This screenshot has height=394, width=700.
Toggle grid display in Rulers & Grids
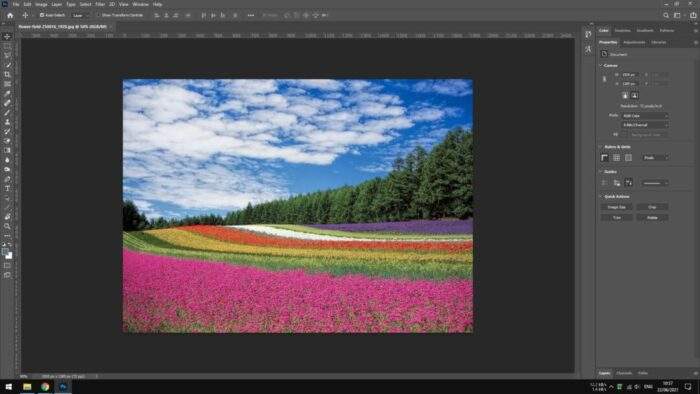coord(617,158)
